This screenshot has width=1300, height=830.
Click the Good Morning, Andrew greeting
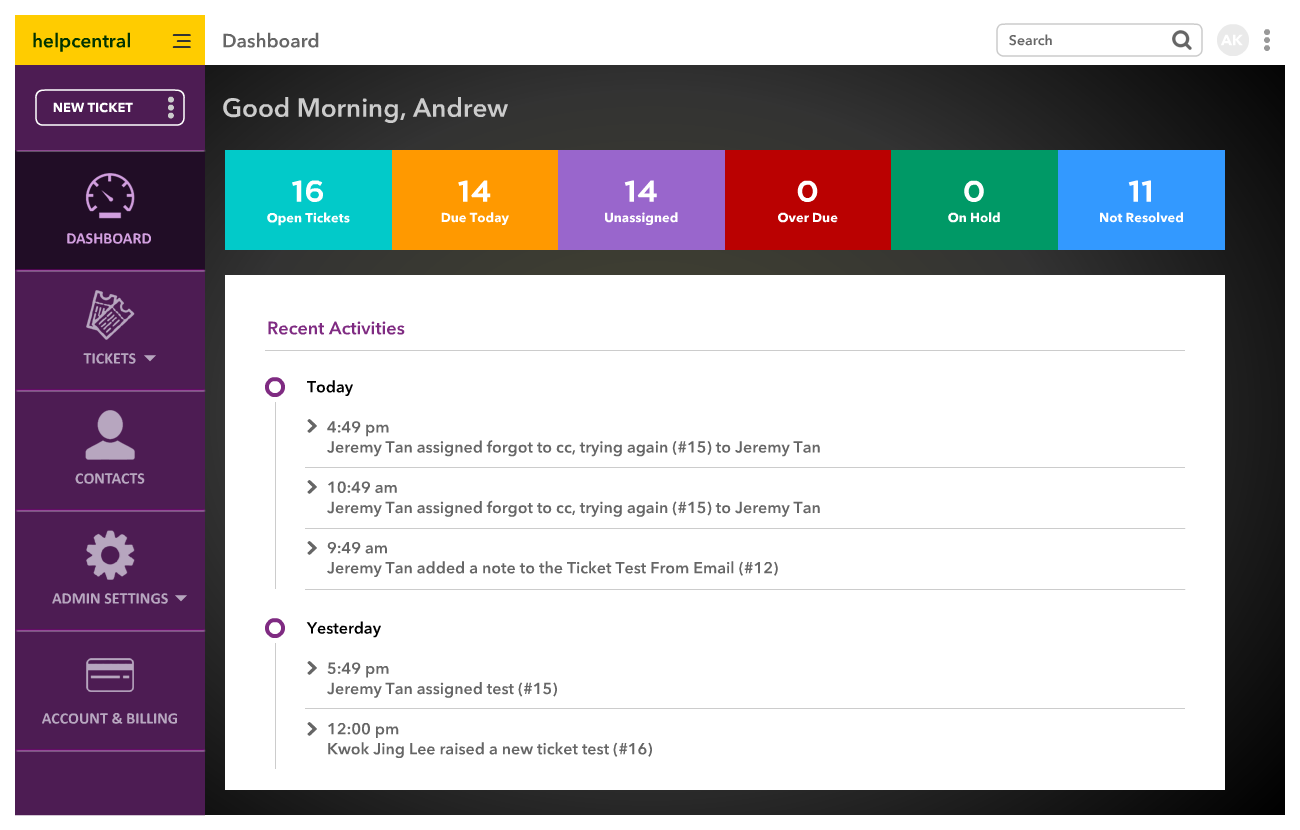(x=365, y=108)
